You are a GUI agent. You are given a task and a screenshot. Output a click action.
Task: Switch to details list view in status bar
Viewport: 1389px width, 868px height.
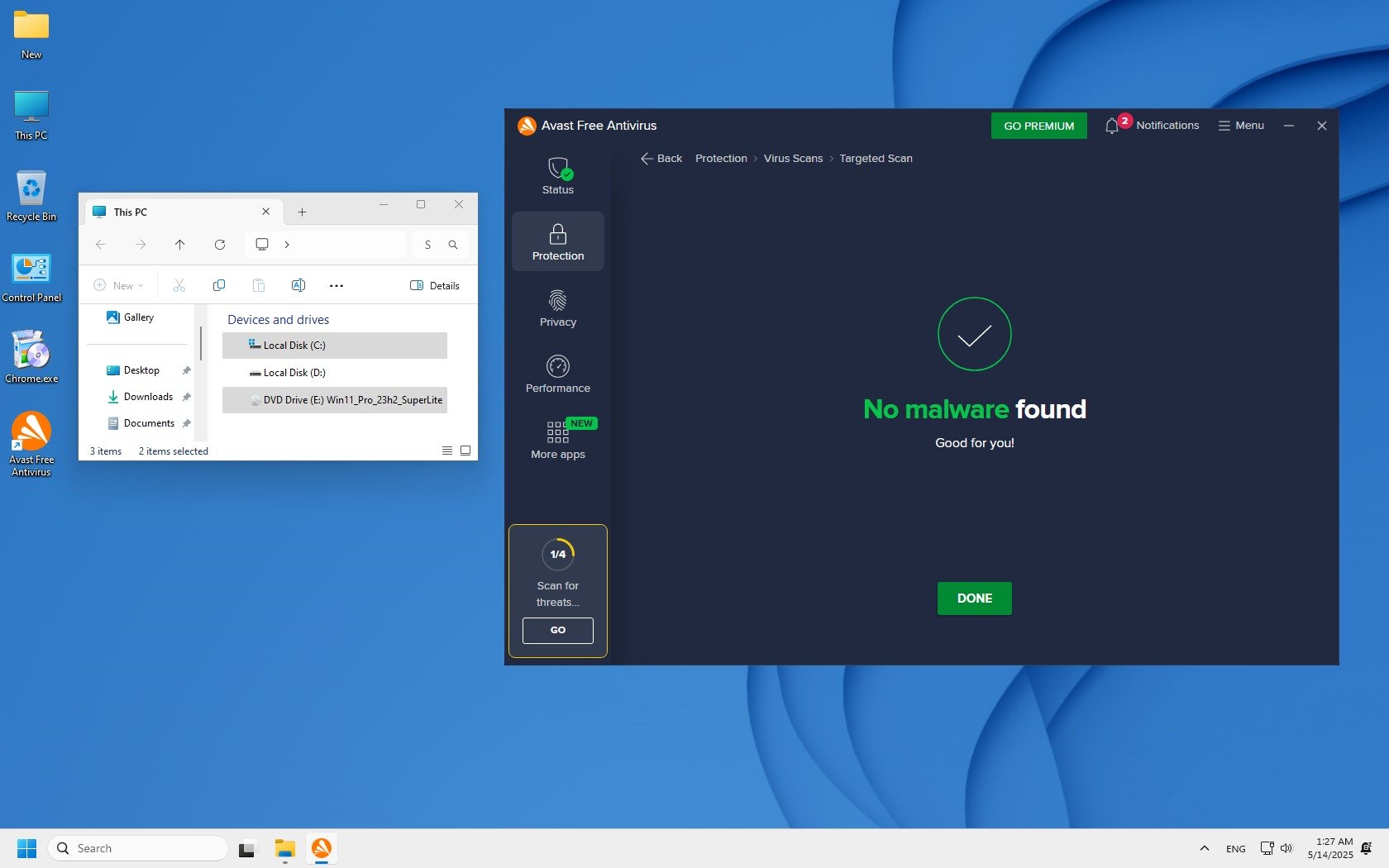pos(447,451)
